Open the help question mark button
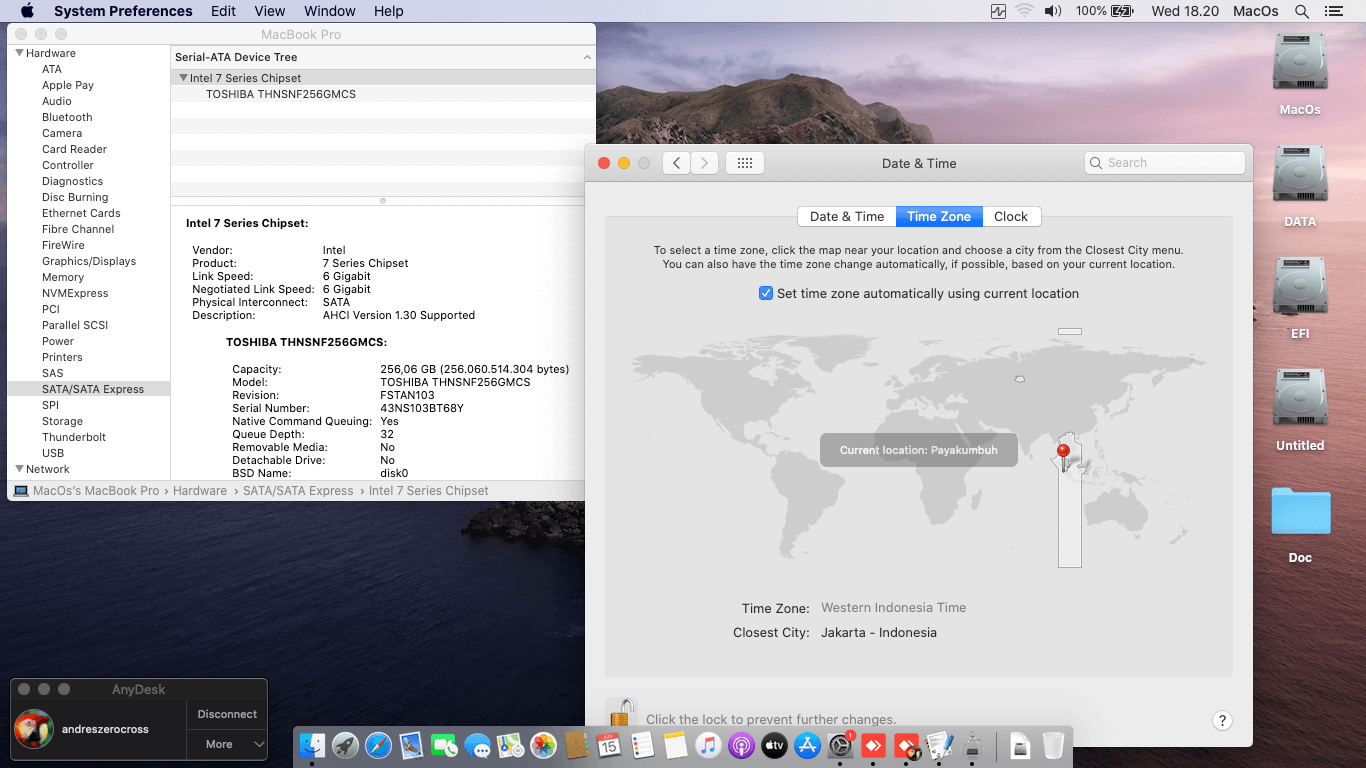 tap(1221, 720)
